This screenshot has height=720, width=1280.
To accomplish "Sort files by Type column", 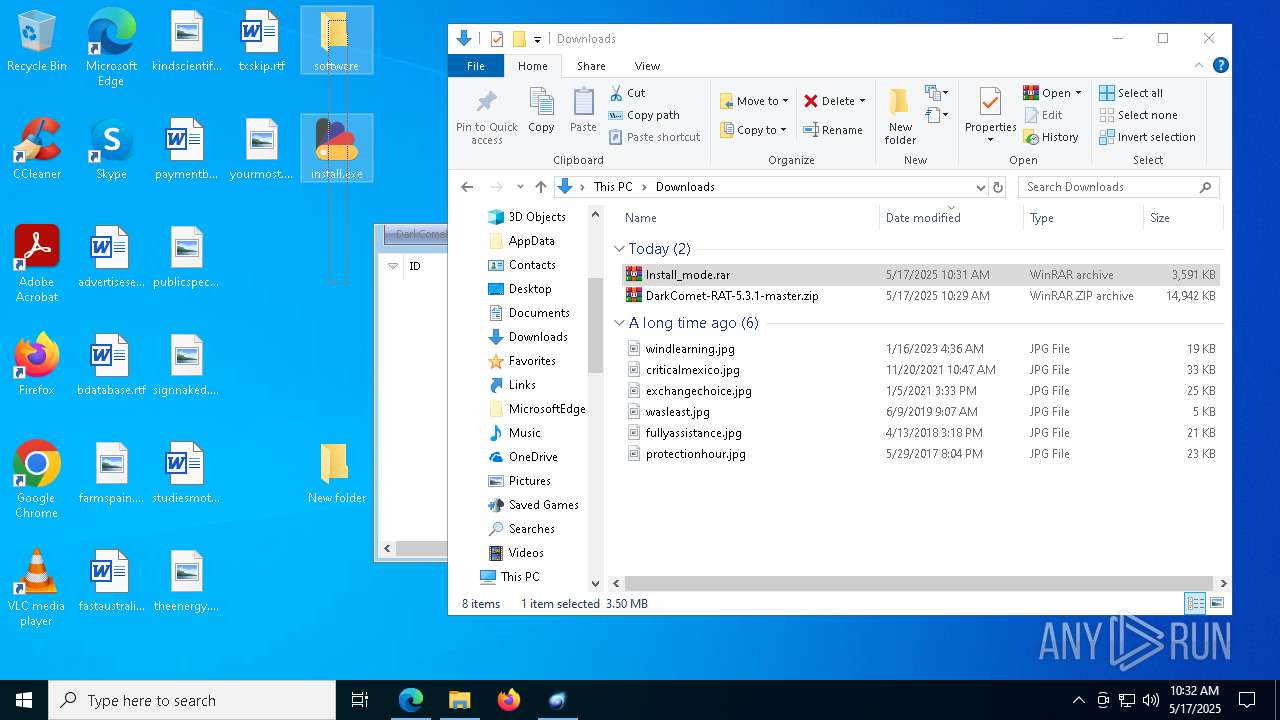I will (1083, 218).
